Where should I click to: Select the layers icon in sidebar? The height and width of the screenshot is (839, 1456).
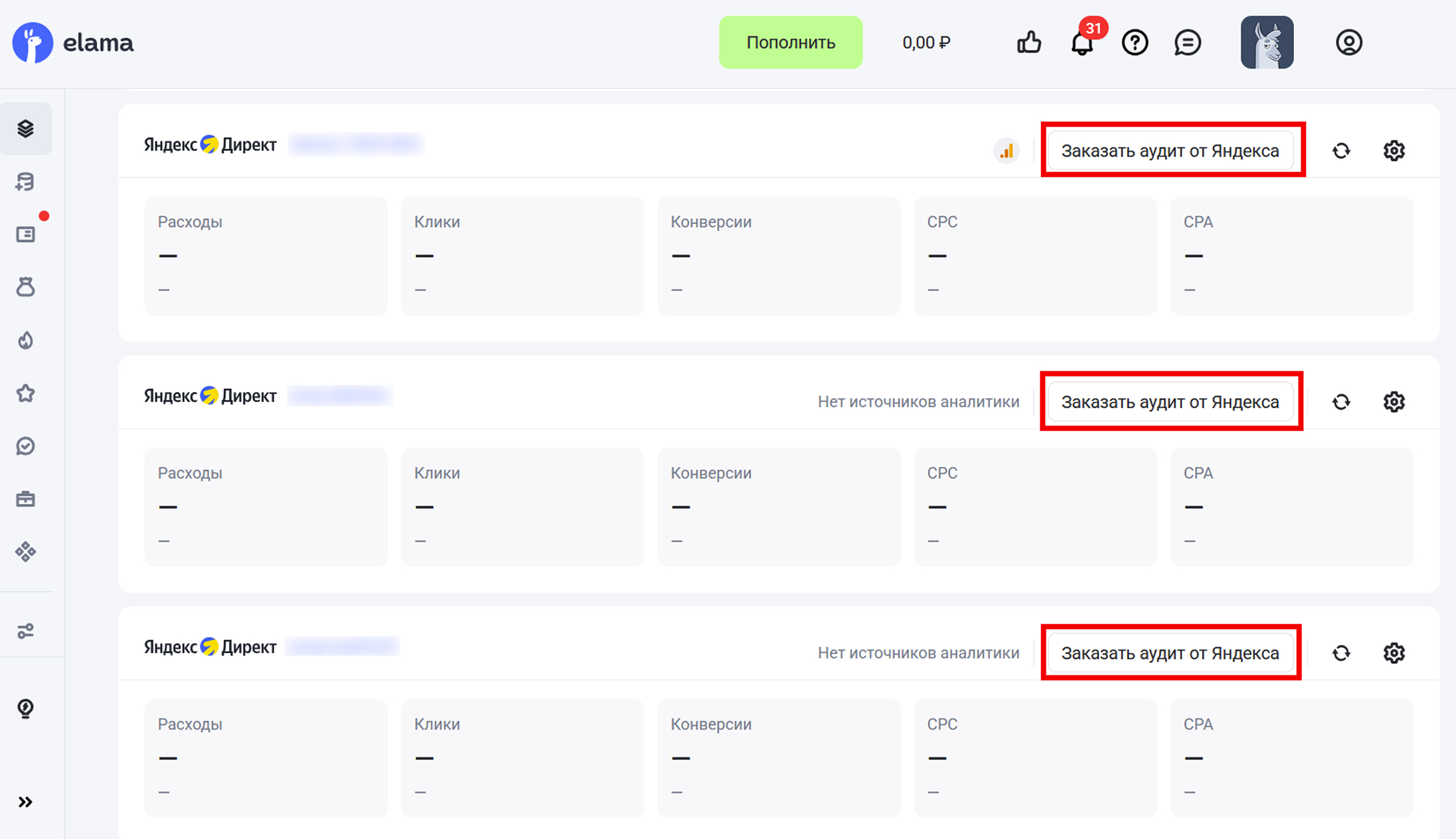pos(25,128)
